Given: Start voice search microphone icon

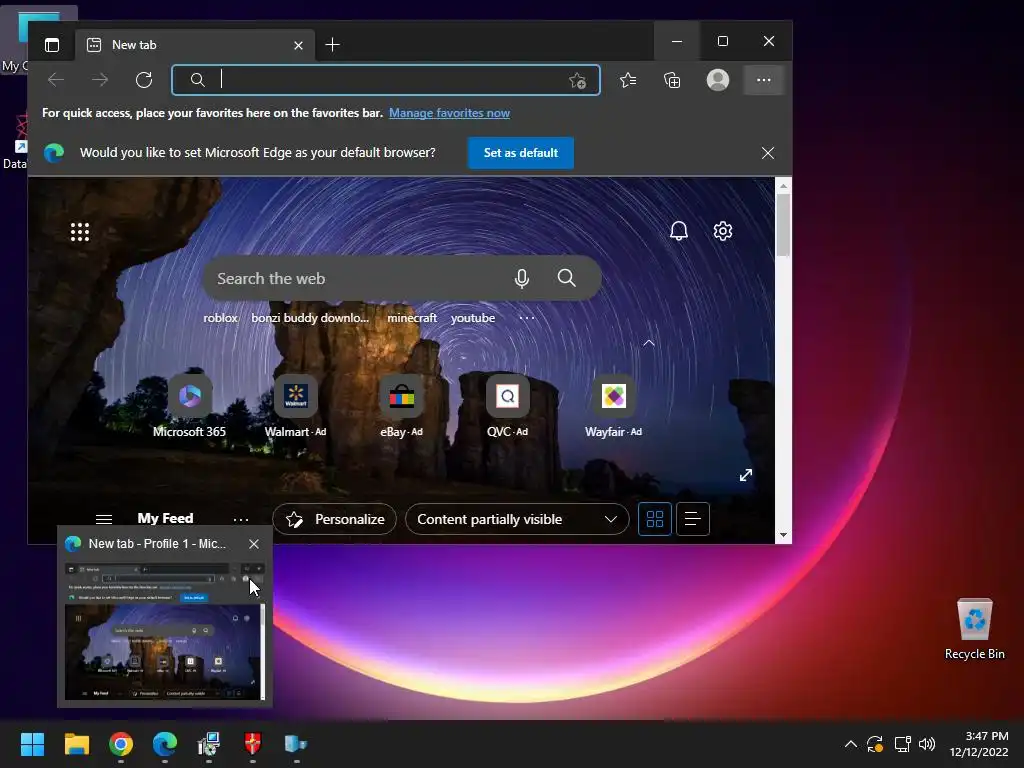Looking at the screenshot, I should point(521,278).
